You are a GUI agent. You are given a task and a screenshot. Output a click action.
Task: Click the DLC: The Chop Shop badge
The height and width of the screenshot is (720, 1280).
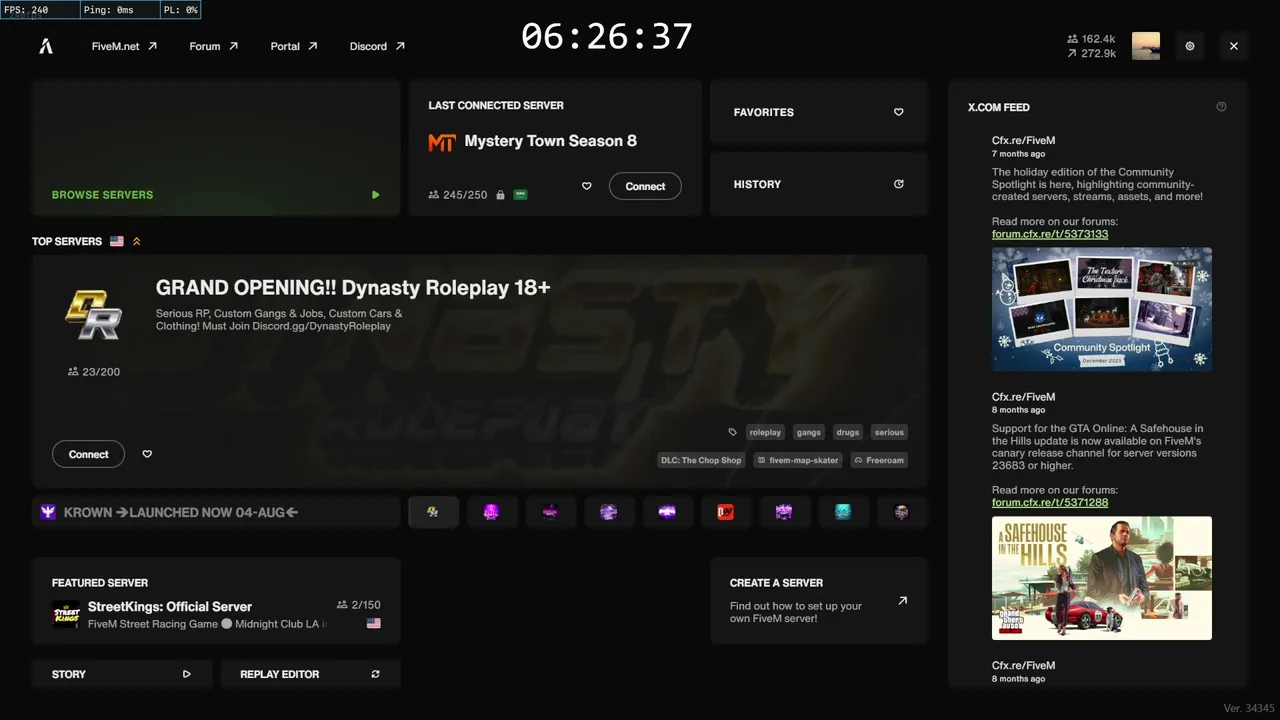pos(701,460)
